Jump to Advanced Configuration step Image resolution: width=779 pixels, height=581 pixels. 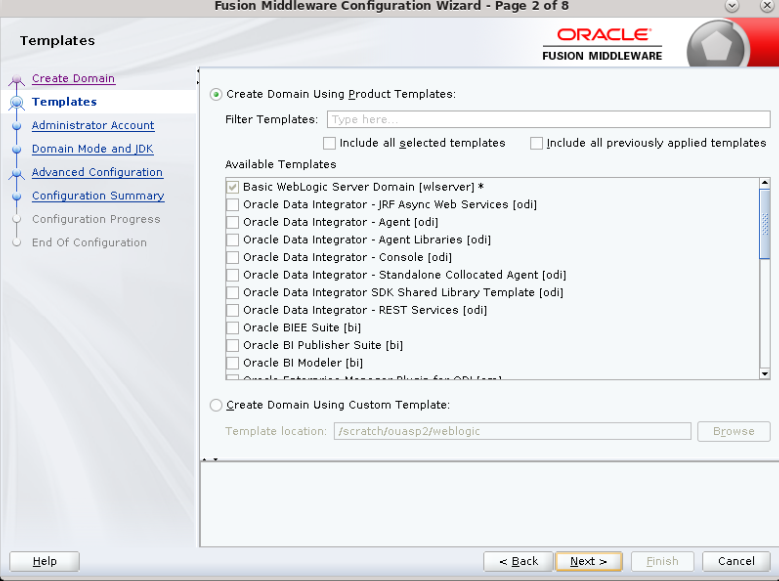(97, 172)
